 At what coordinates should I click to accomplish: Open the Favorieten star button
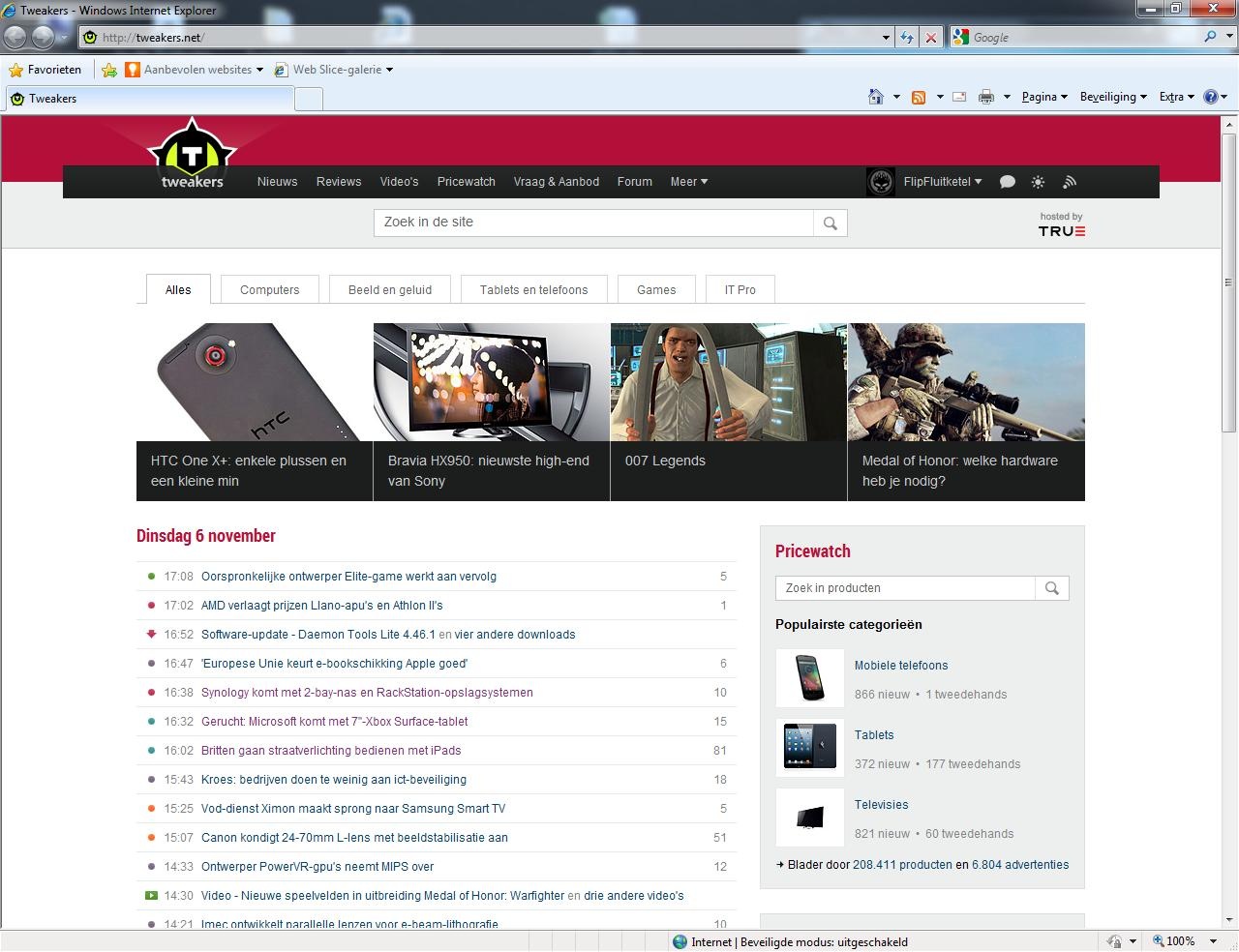tap(45, 70)
